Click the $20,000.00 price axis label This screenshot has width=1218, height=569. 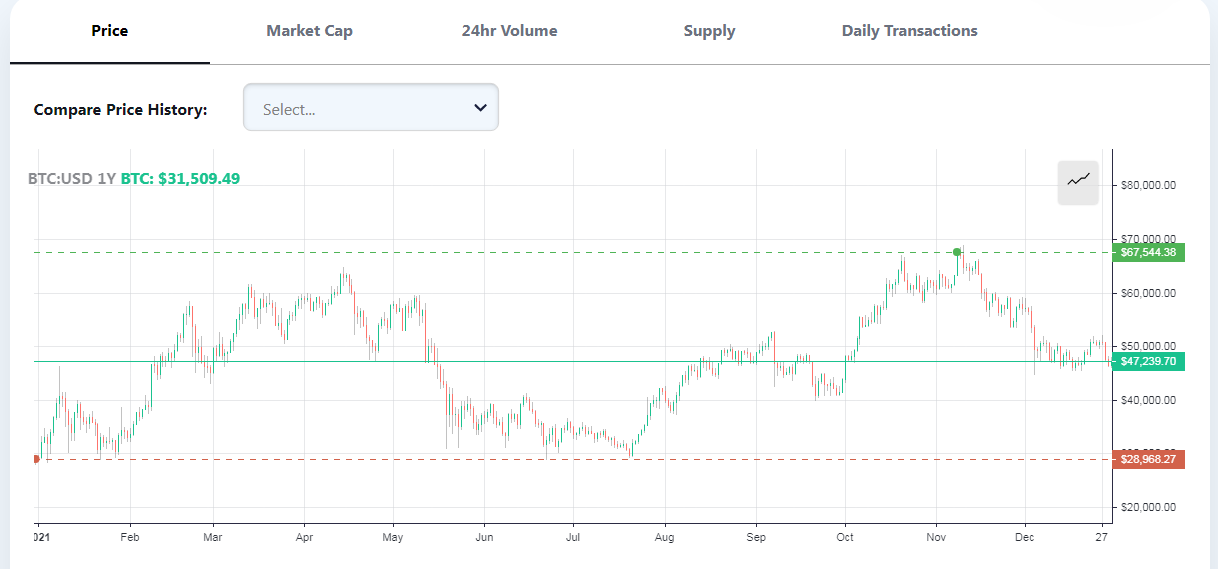[x=1148, y=507]
